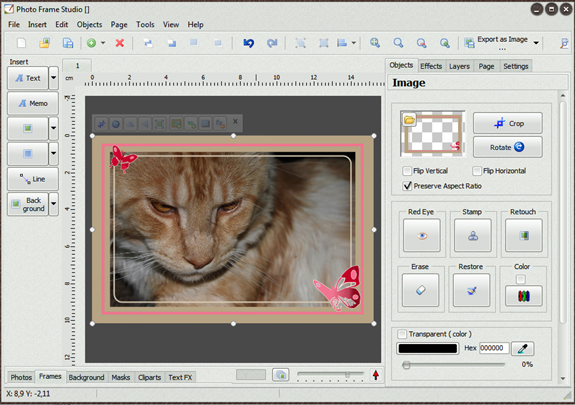Expand the Background button dropdown arrow
The image size is (575, 405).
pyautogui.click(x=54, y=204)
